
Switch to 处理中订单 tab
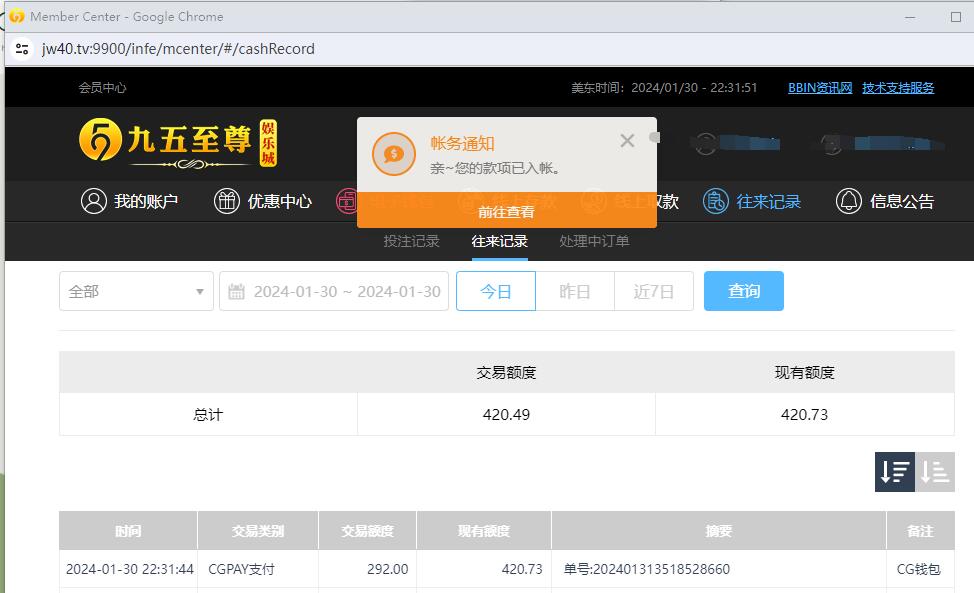(594, 241)
